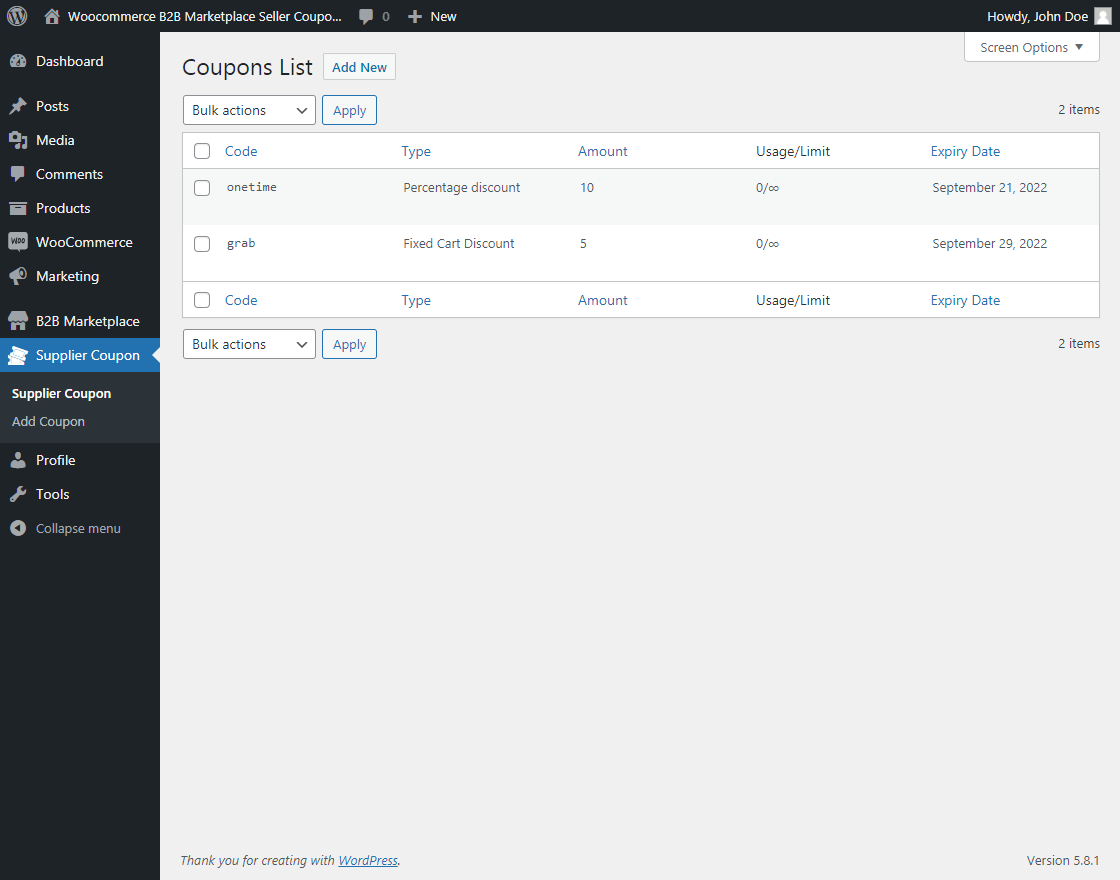The width and height of the screenshot is (1120, 880).
Task: Sort by Type in table header
Action: pyautogui.click(x=416, y=151)
